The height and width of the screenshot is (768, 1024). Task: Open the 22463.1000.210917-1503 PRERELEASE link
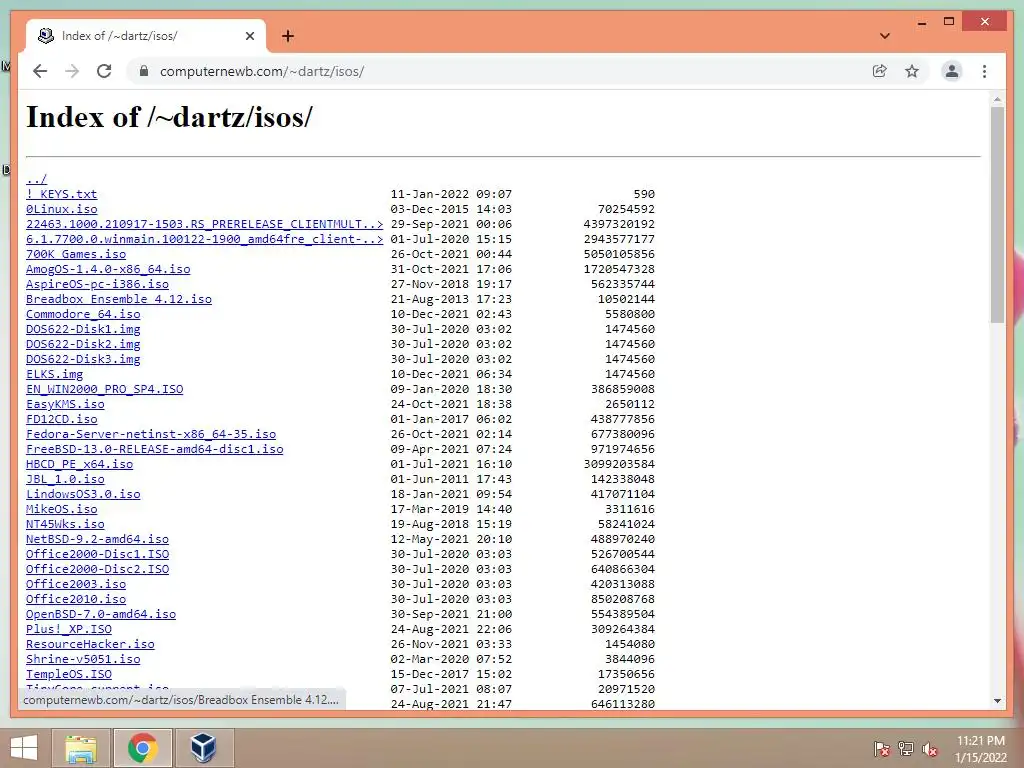coord(204,224)
